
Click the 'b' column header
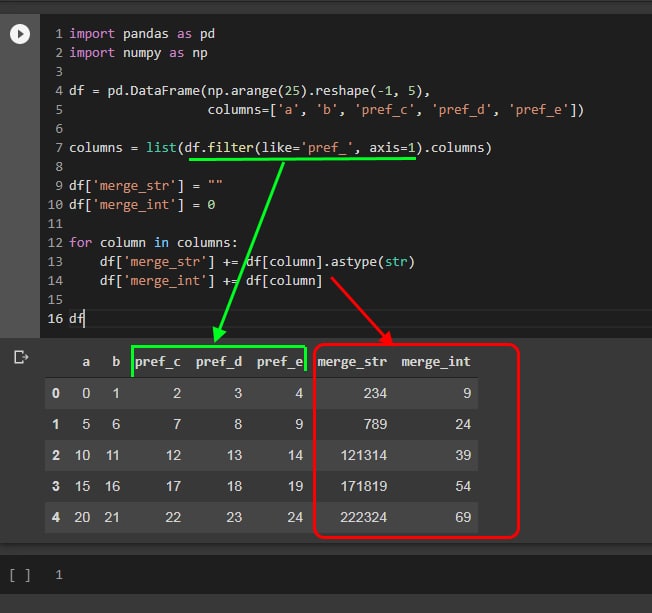(116, 361)
